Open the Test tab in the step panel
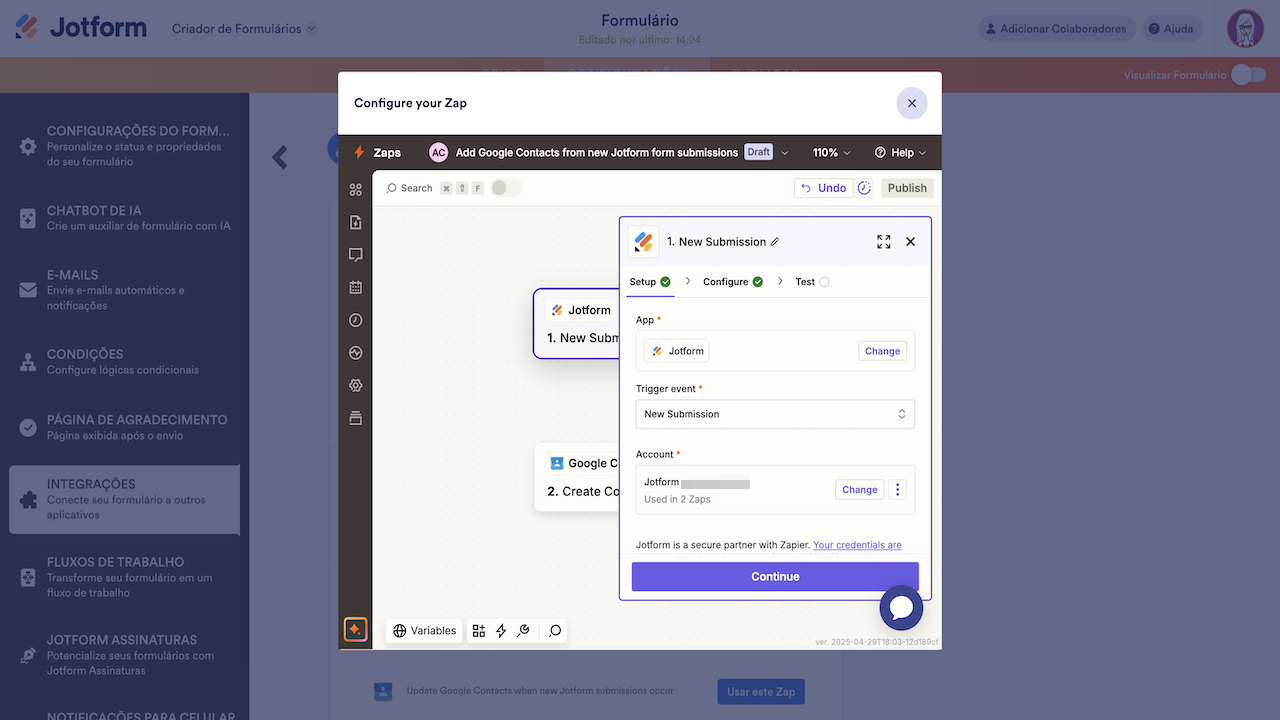Image resolution: width=1280 pixels, height=720 pixels. click(803, 281)
